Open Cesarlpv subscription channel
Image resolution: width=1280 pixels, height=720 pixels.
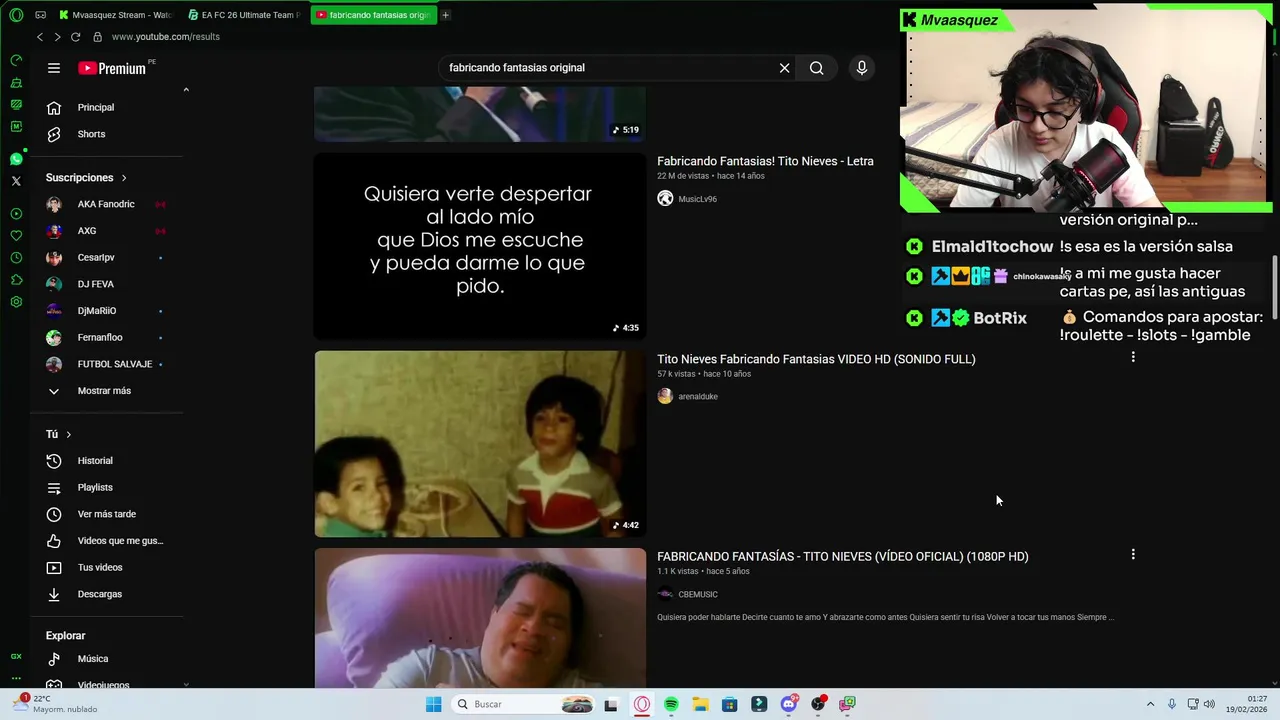point(96,258)
